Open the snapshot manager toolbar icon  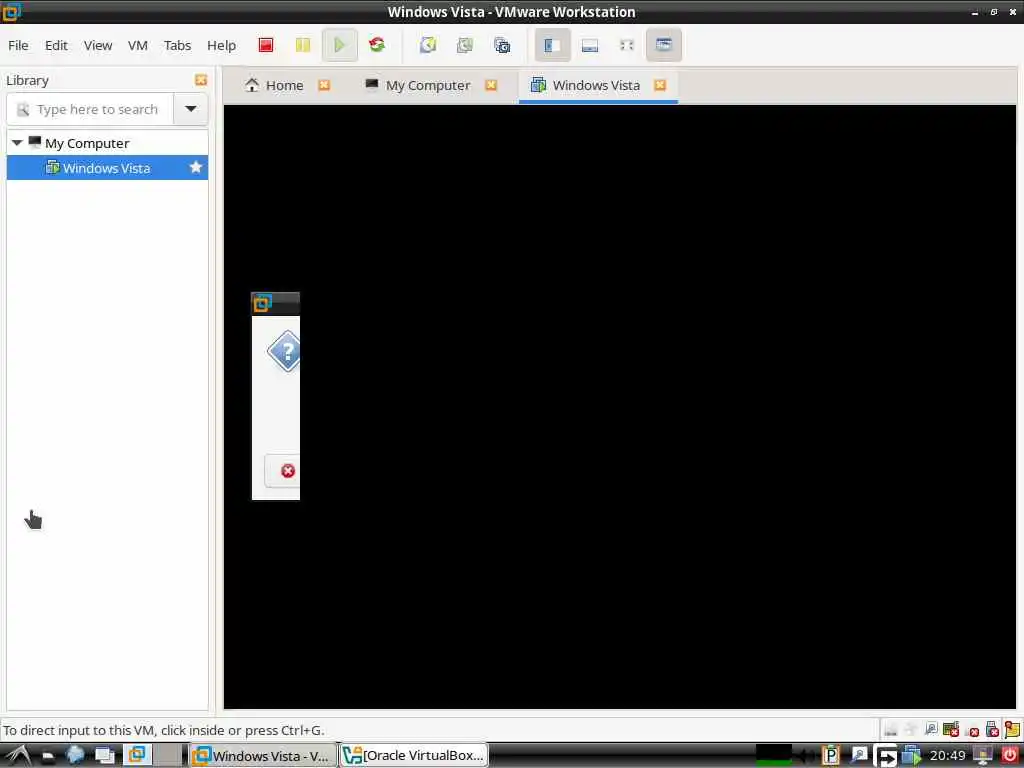[x=502, y=45]
